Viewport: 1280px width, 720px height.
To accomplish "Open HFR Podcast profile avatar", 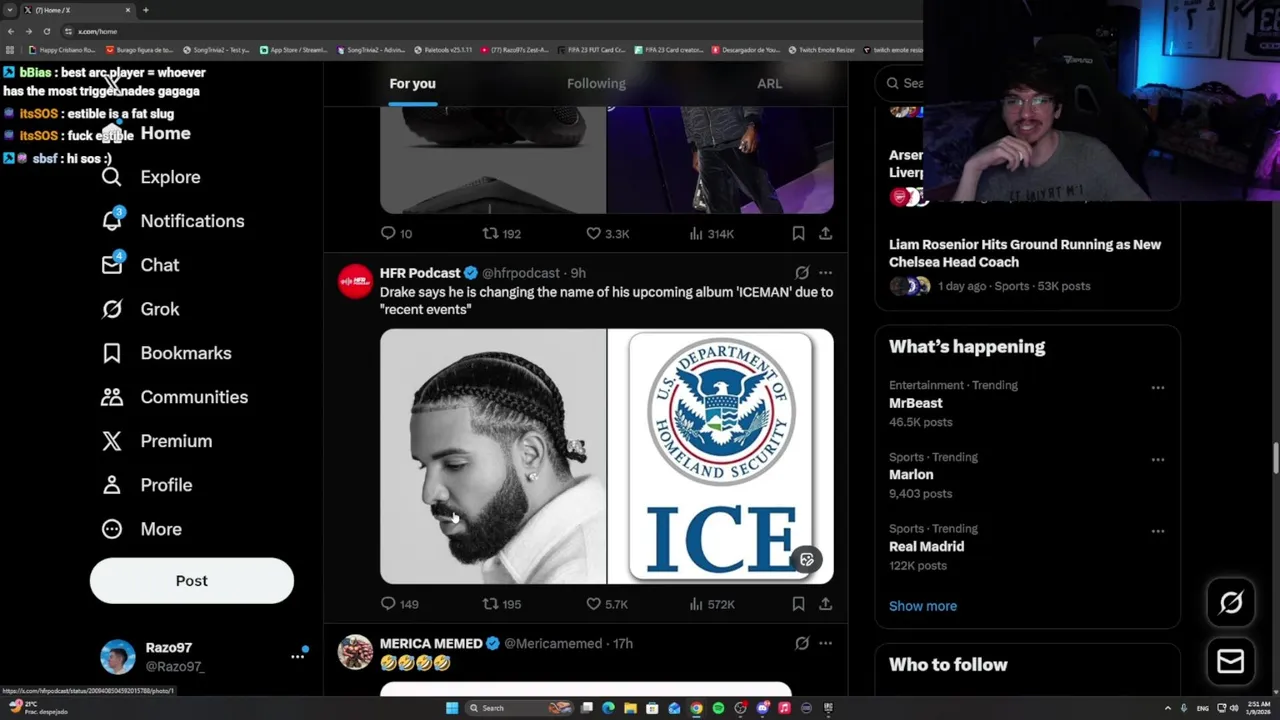I will pyautogui.click(x=355, y=282).
